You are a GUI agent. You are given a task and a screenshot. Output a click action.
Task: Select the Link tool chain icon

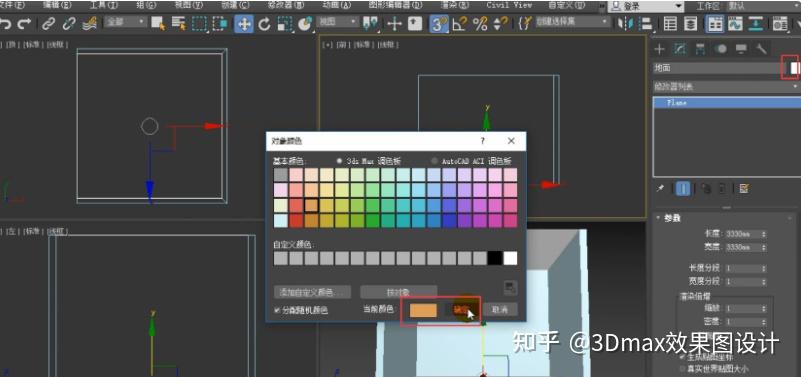(x=49, y=23)
